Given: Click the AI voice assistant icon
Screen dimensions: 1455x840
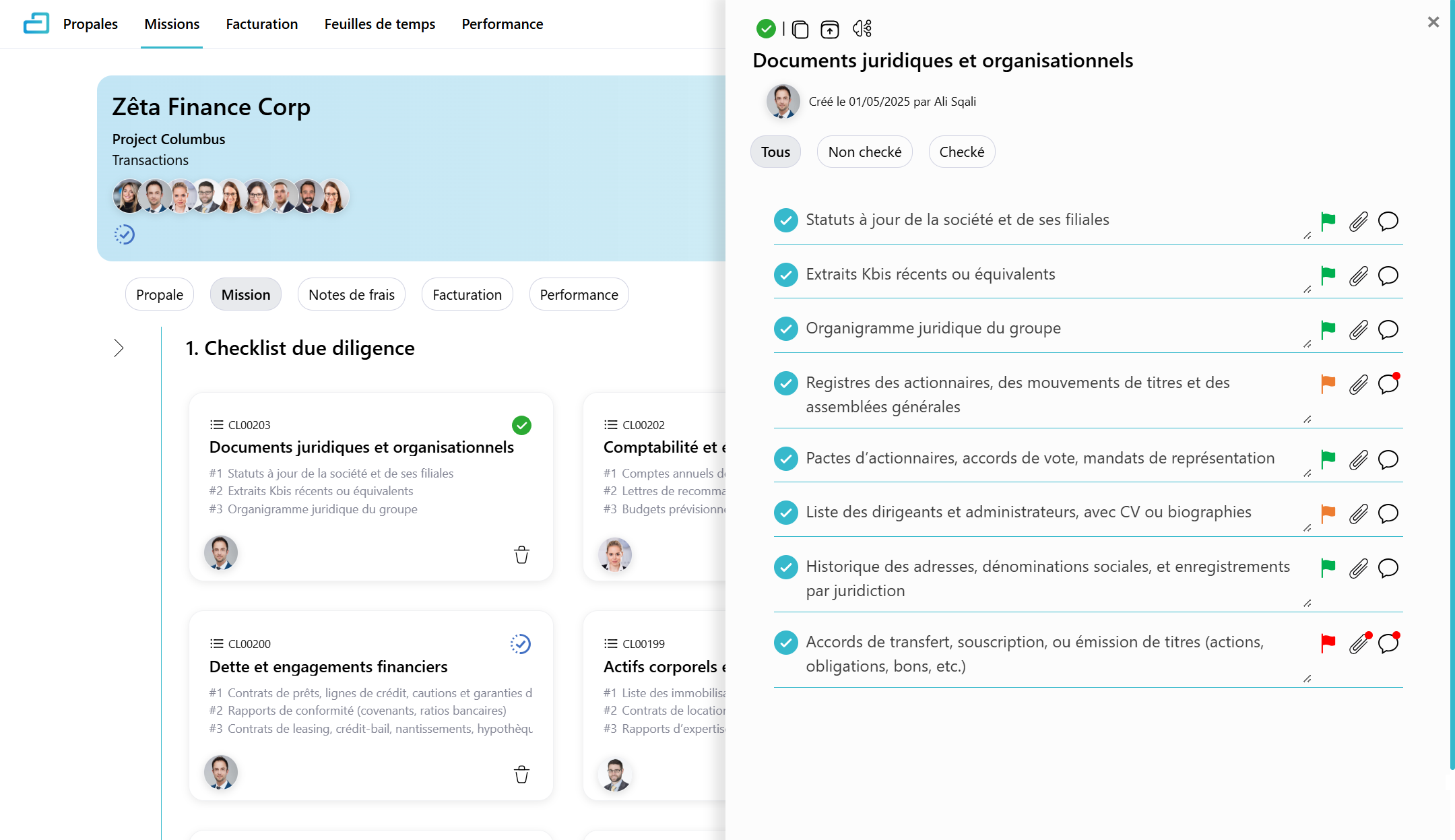Looking at the screenshot, I should click(x=862, y=29).
